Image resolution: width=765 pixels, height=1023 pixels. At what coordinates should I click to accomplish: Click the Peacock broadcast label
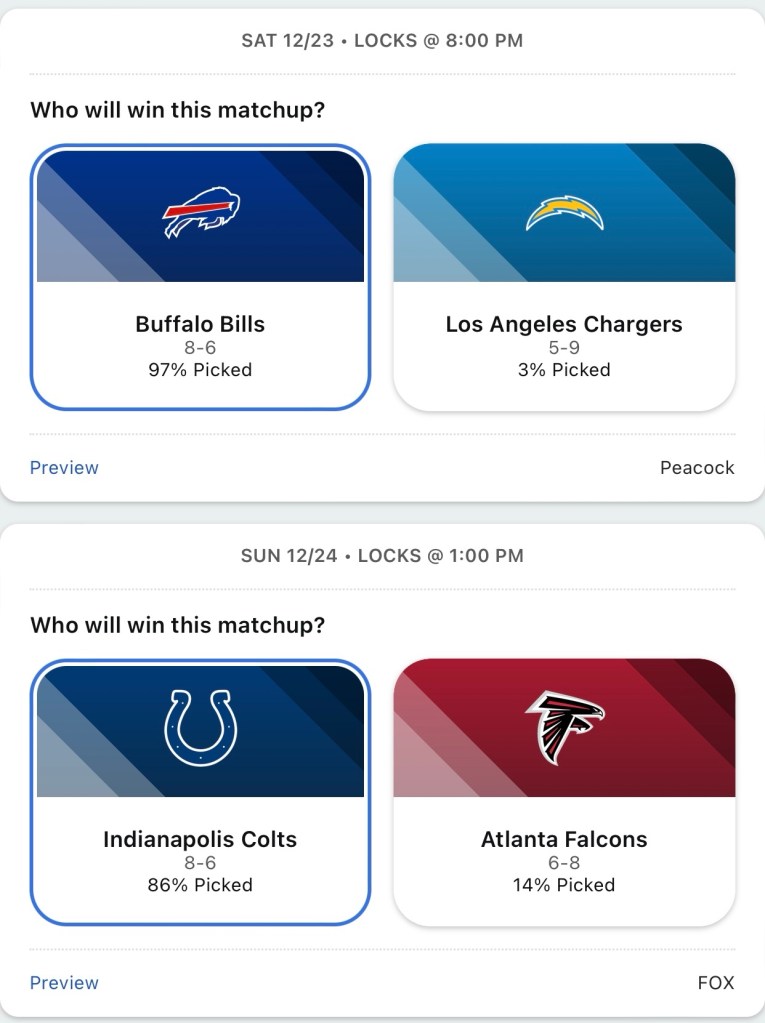point(697,467)
